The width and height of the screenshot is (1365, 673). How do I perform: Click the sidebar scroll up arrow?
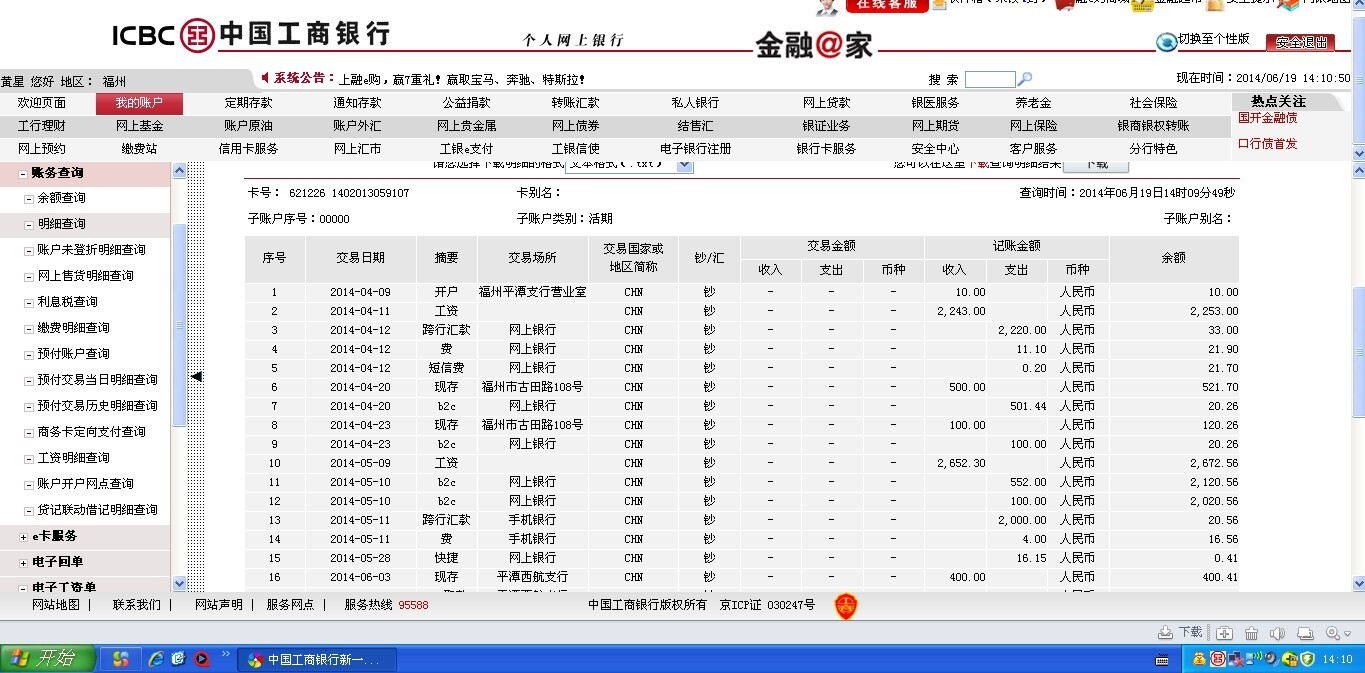coord(179,171)
